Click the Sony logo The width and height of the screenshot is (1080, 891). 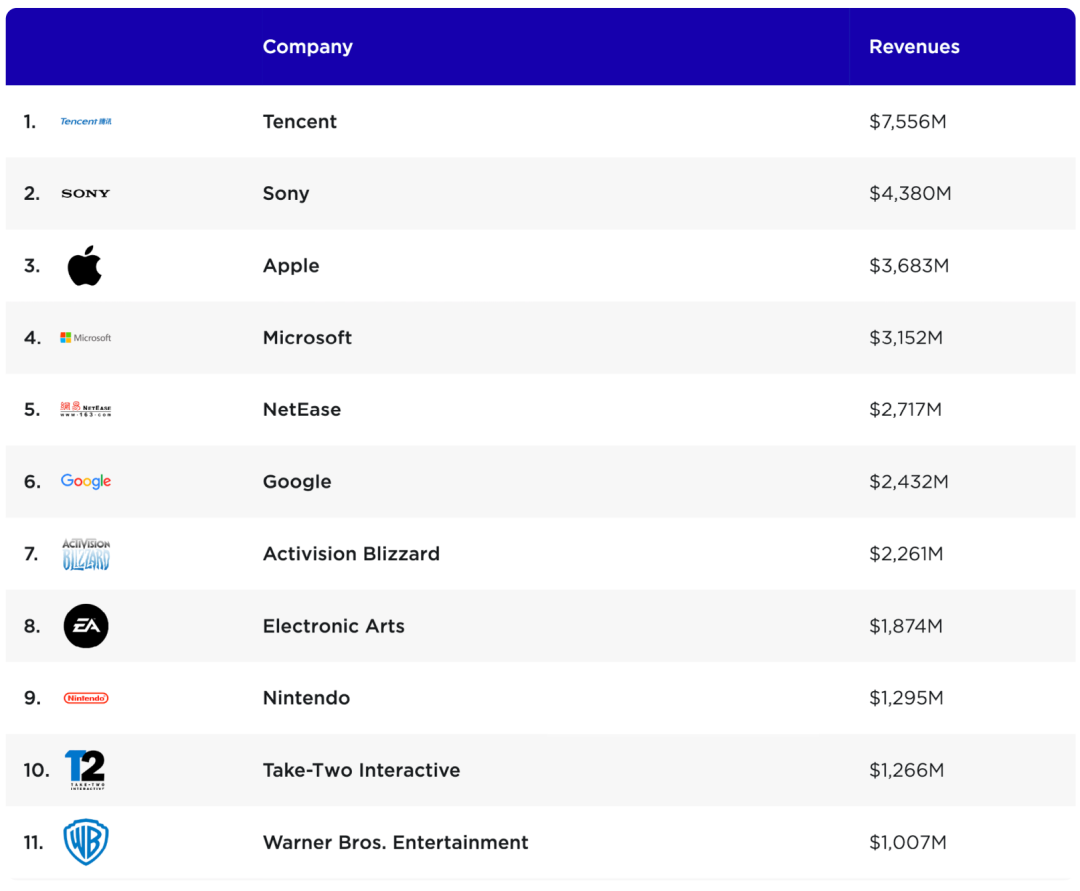(x=86, y=194)
